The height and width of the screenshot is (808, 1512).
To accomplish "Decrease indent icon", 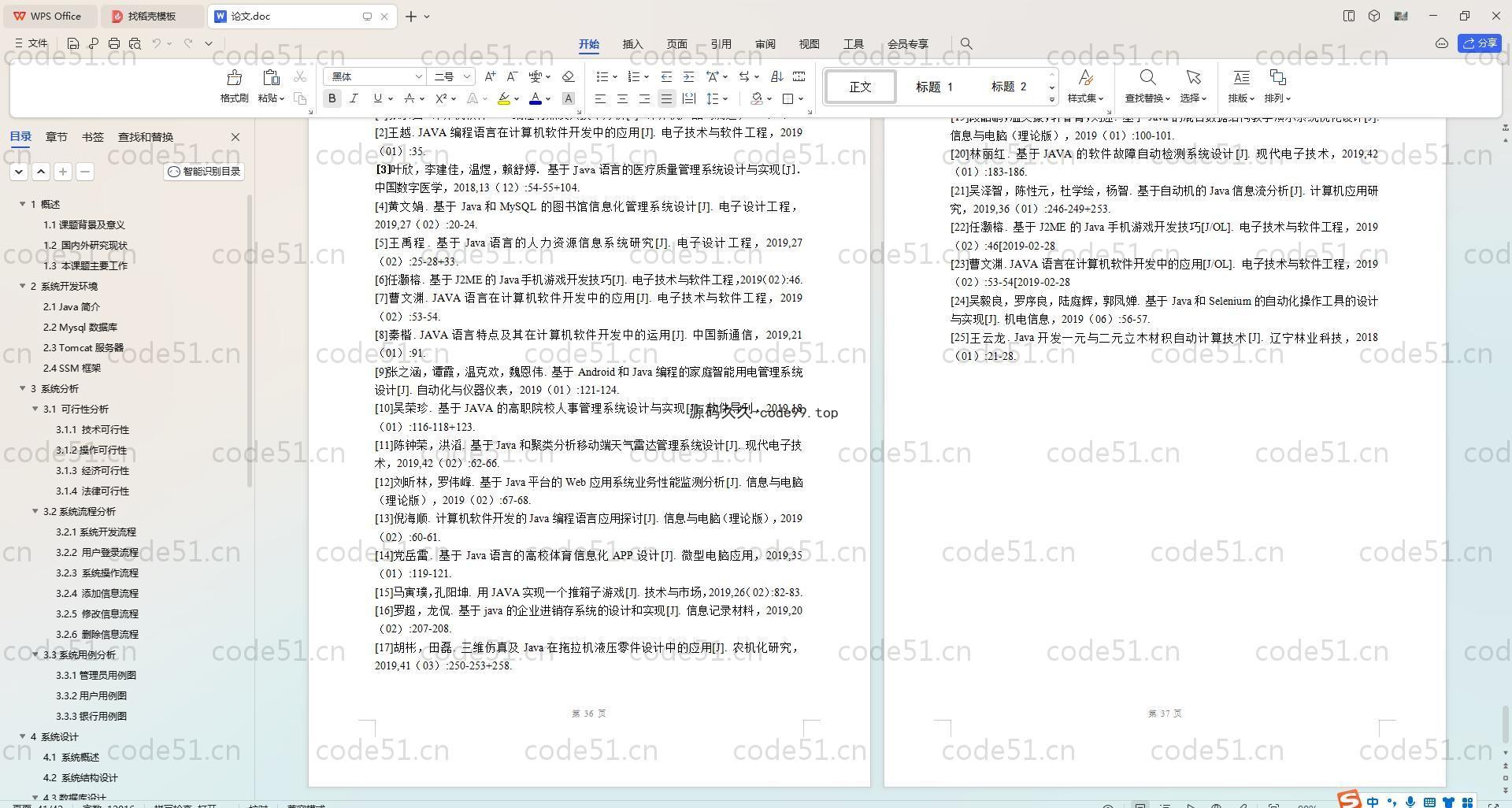I will point(666,76).
